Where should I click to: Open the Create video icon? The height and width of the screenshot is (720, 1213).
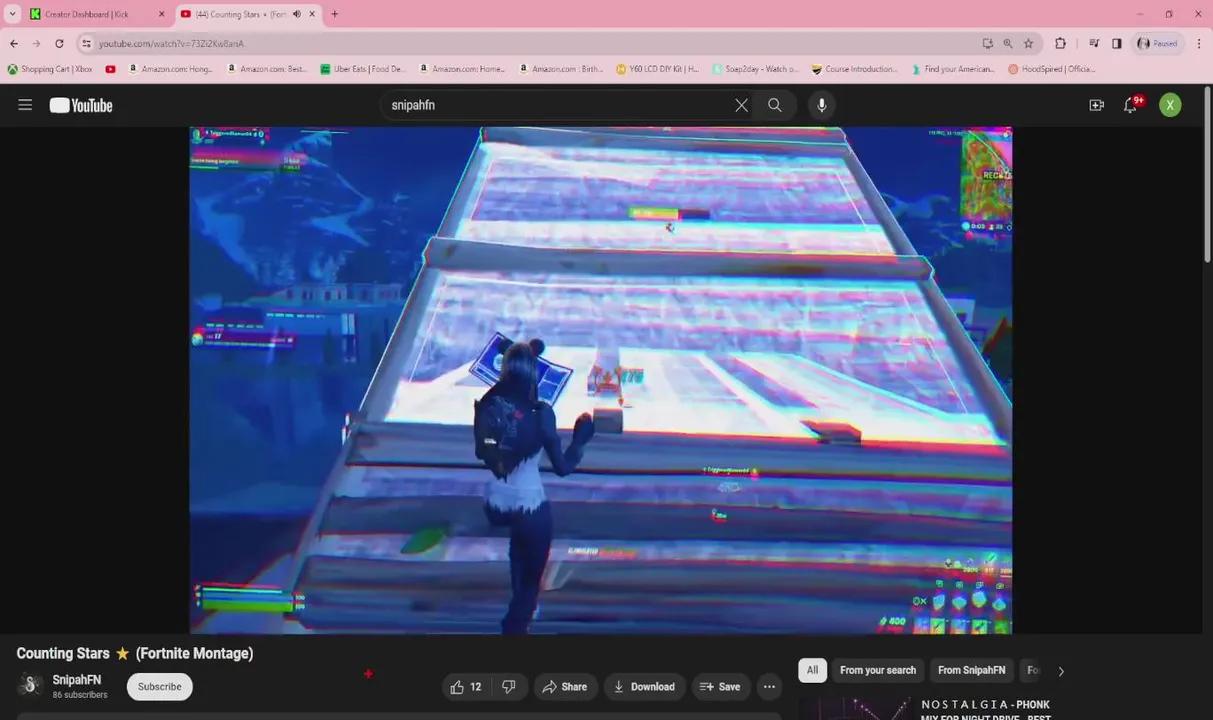1096,105
